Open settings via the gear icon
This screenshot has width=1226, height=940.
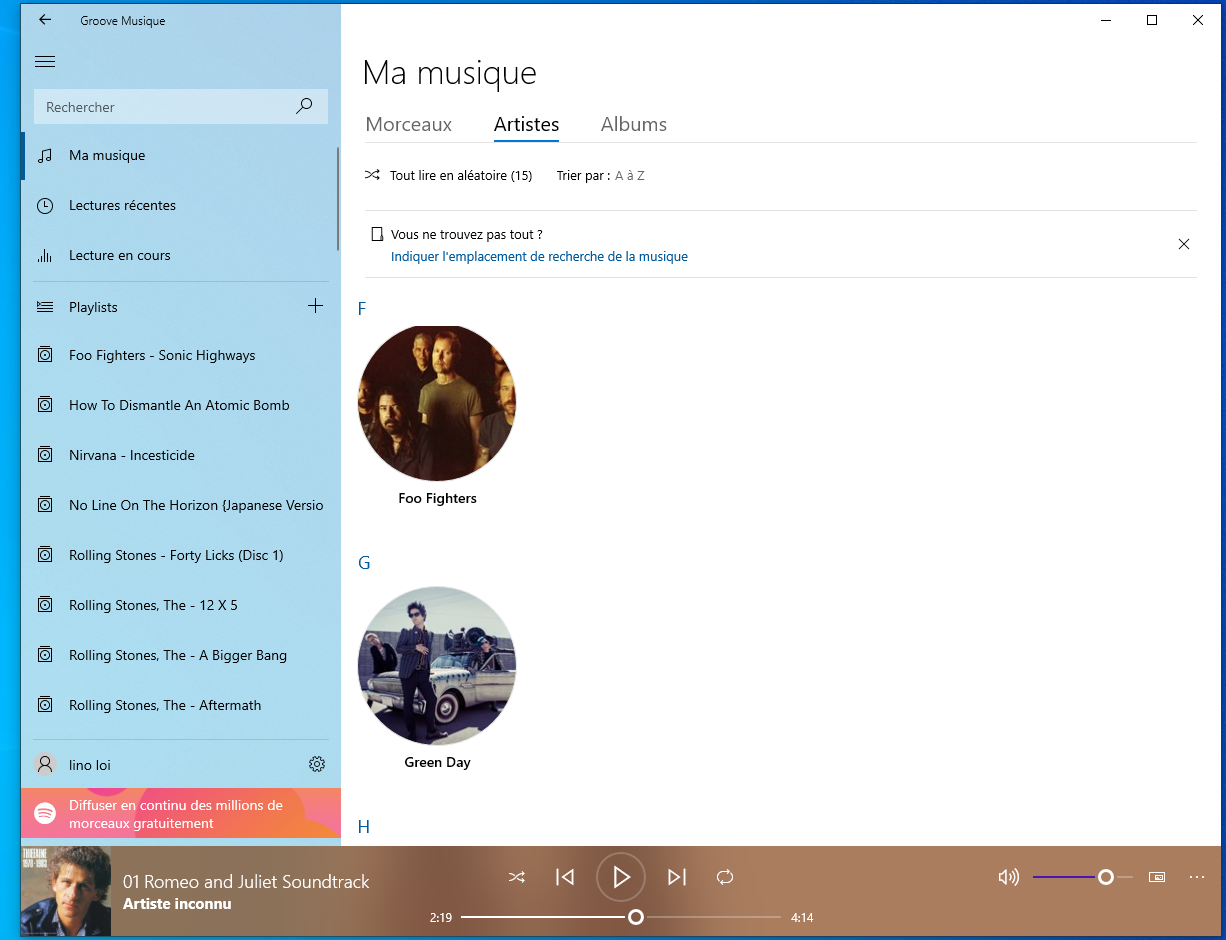(x=317, y=764)
